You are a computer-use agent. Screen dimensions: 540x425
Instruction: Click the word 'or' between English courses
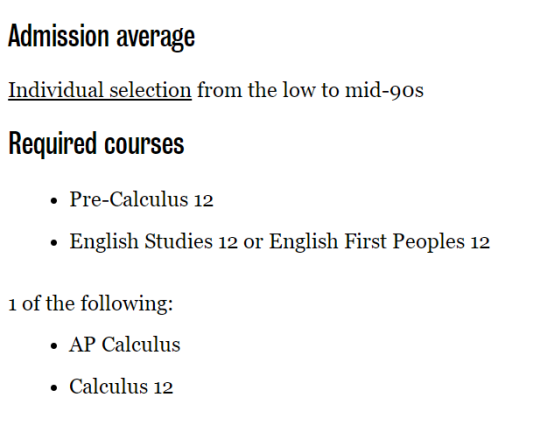[x=253, y=242]
